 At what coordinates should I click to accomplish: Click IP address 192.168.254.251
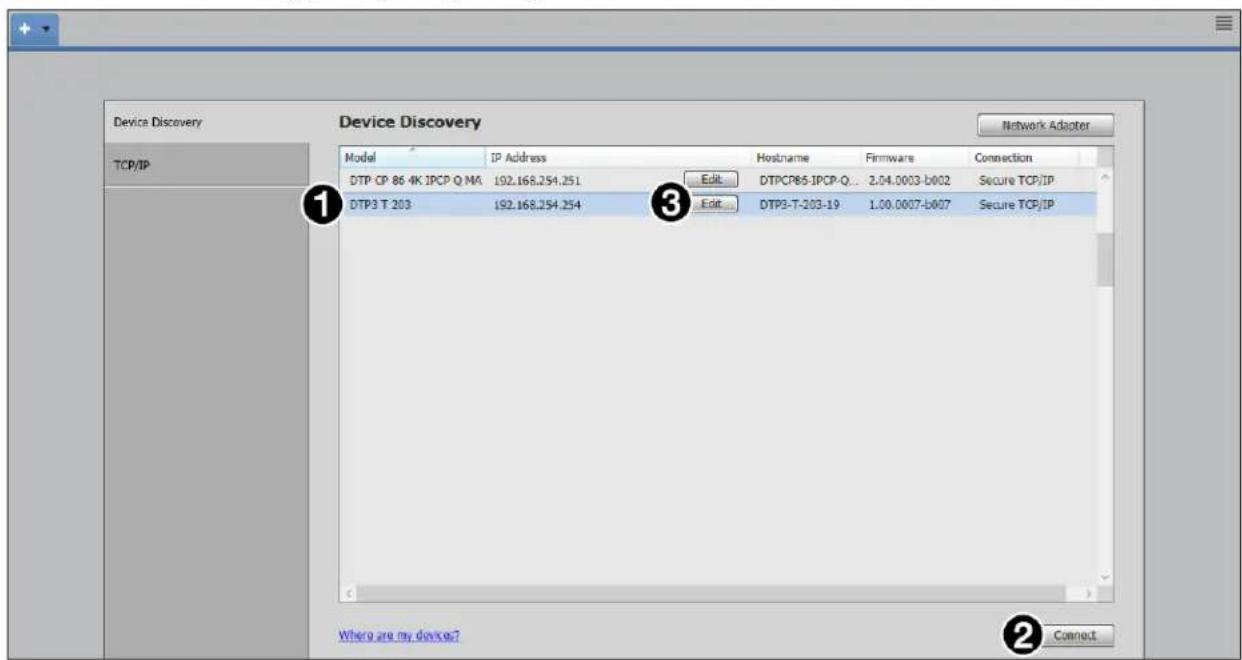pyautogui.click(x=537, y=181)
